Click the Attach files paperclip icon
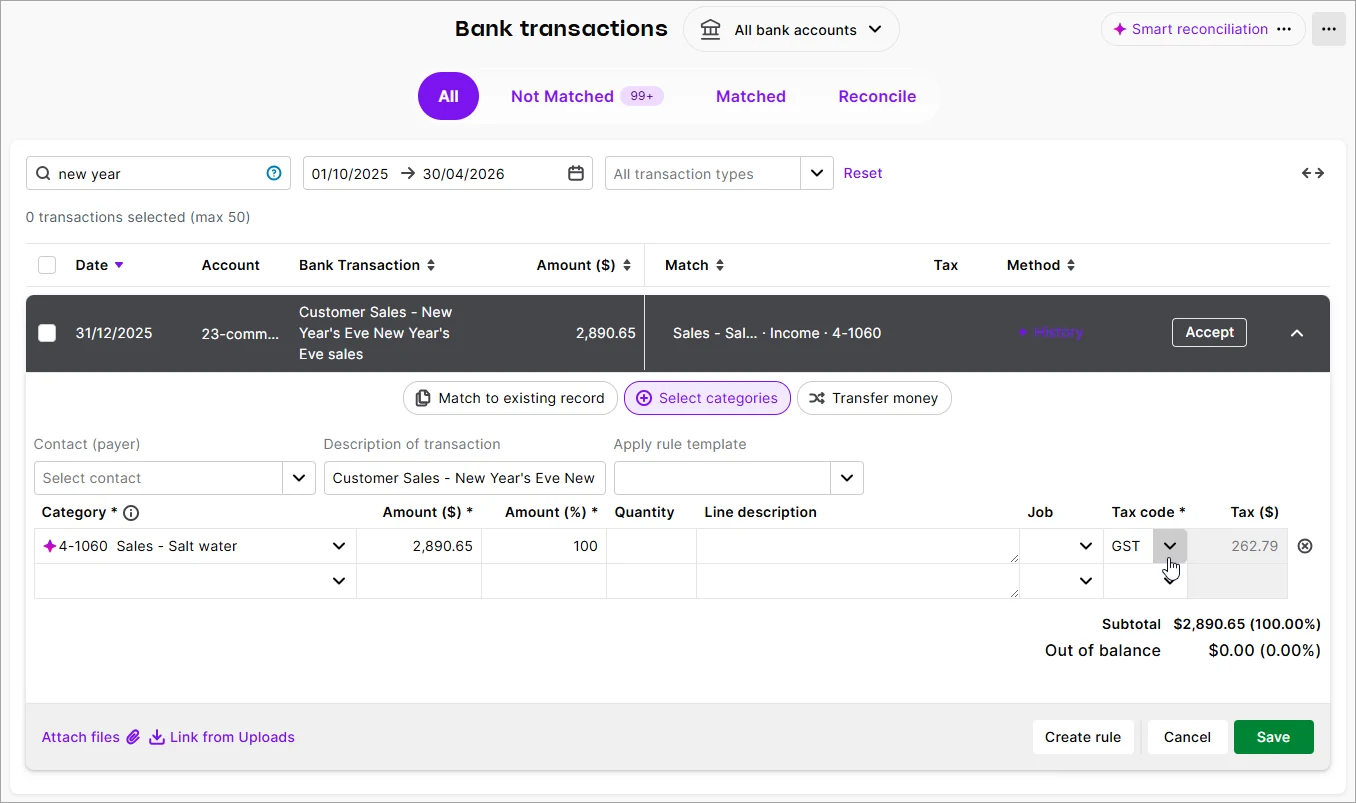 tap(133, 737)
